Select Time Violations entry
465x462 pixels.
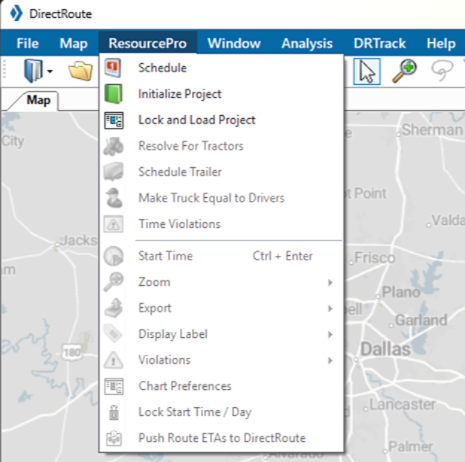tap(222, 224)
